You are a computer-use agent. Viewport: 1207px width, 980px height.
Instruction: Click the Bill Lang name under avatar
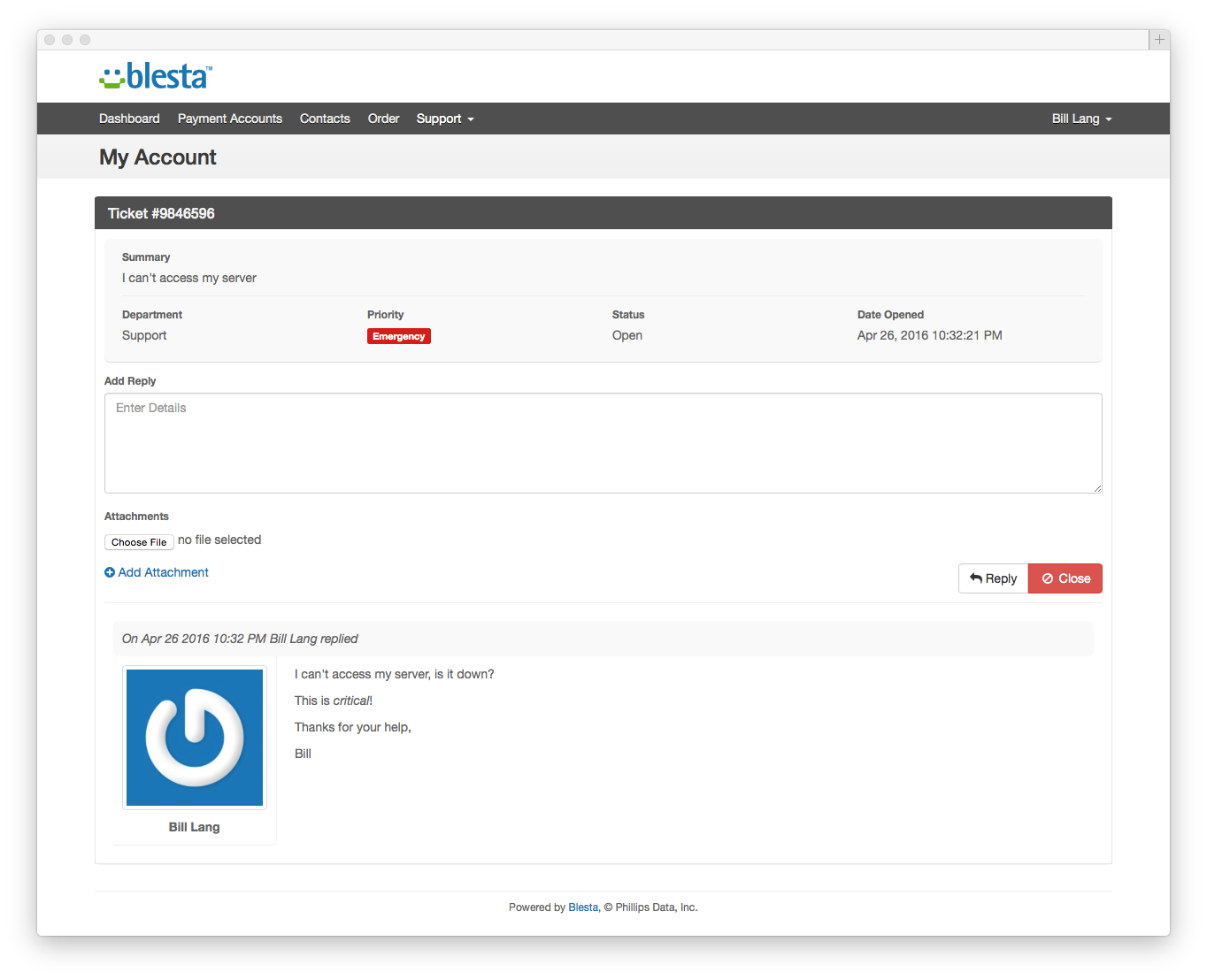[x=194, y=827]
